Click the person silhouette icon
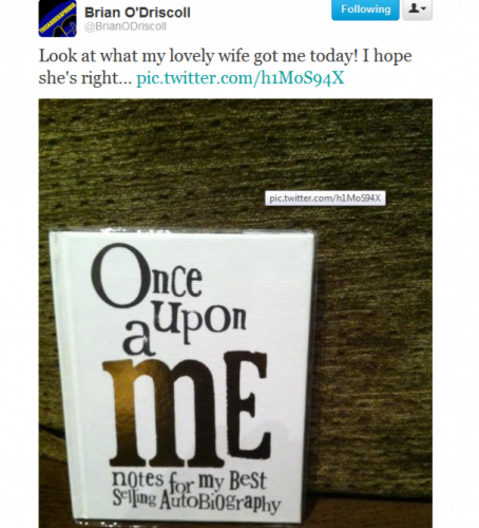This screenshot has width=479, height=528. point(414,8)
